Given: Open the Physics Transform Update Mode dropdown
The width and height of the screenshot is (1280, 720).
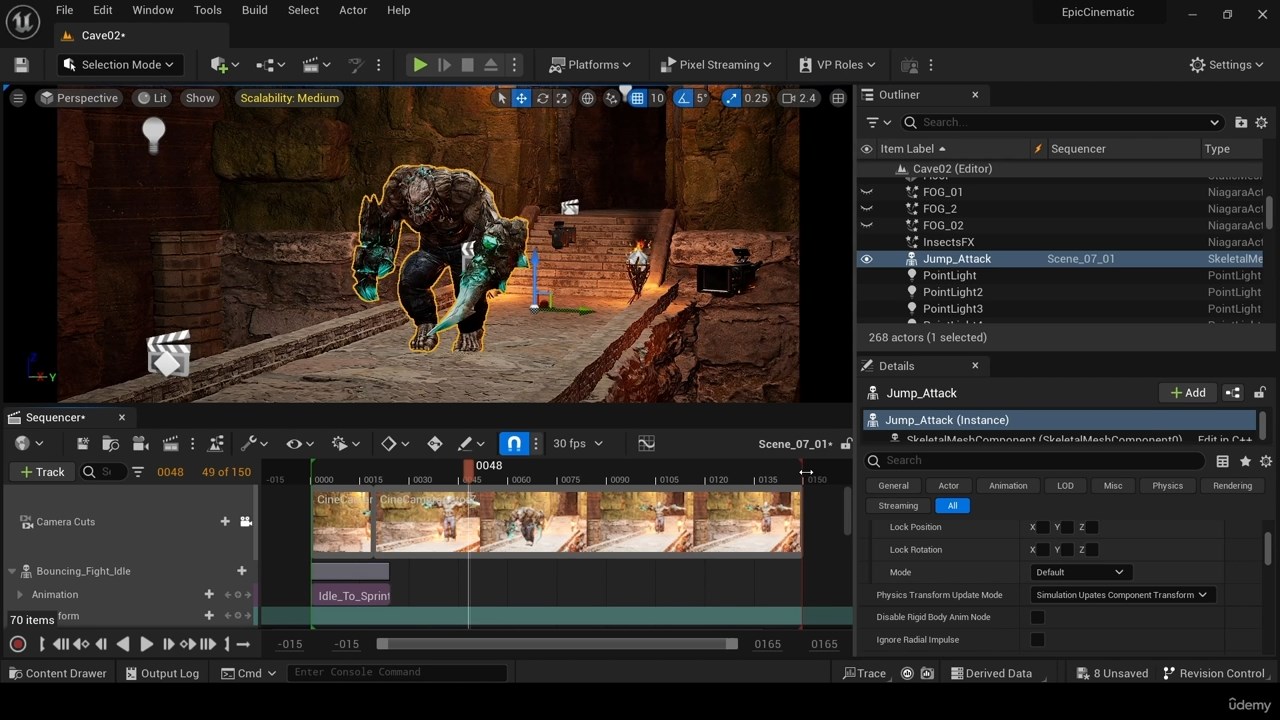Looking at the screenshot, I should click(1122, 595).
